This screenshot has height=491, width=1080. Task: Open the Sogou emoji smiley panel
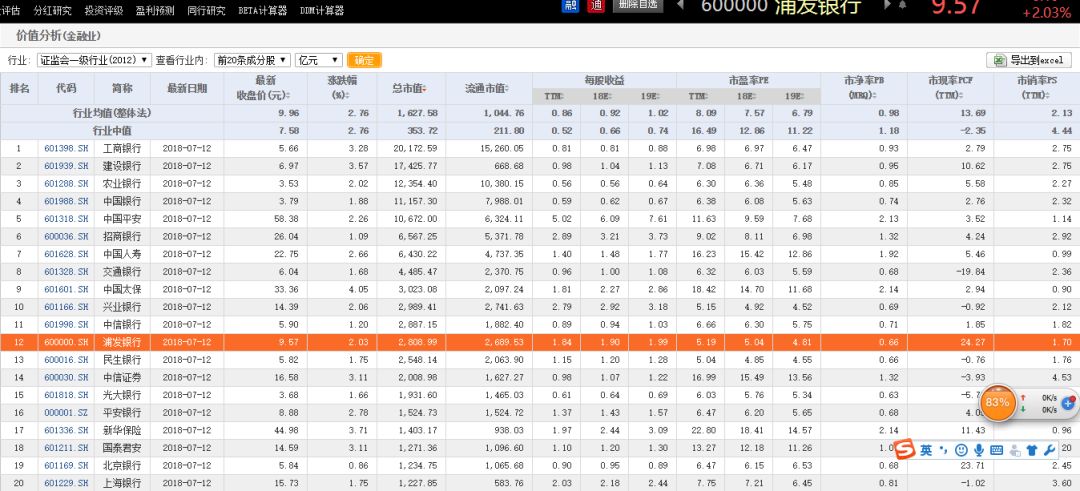click(x=961, y=450)
